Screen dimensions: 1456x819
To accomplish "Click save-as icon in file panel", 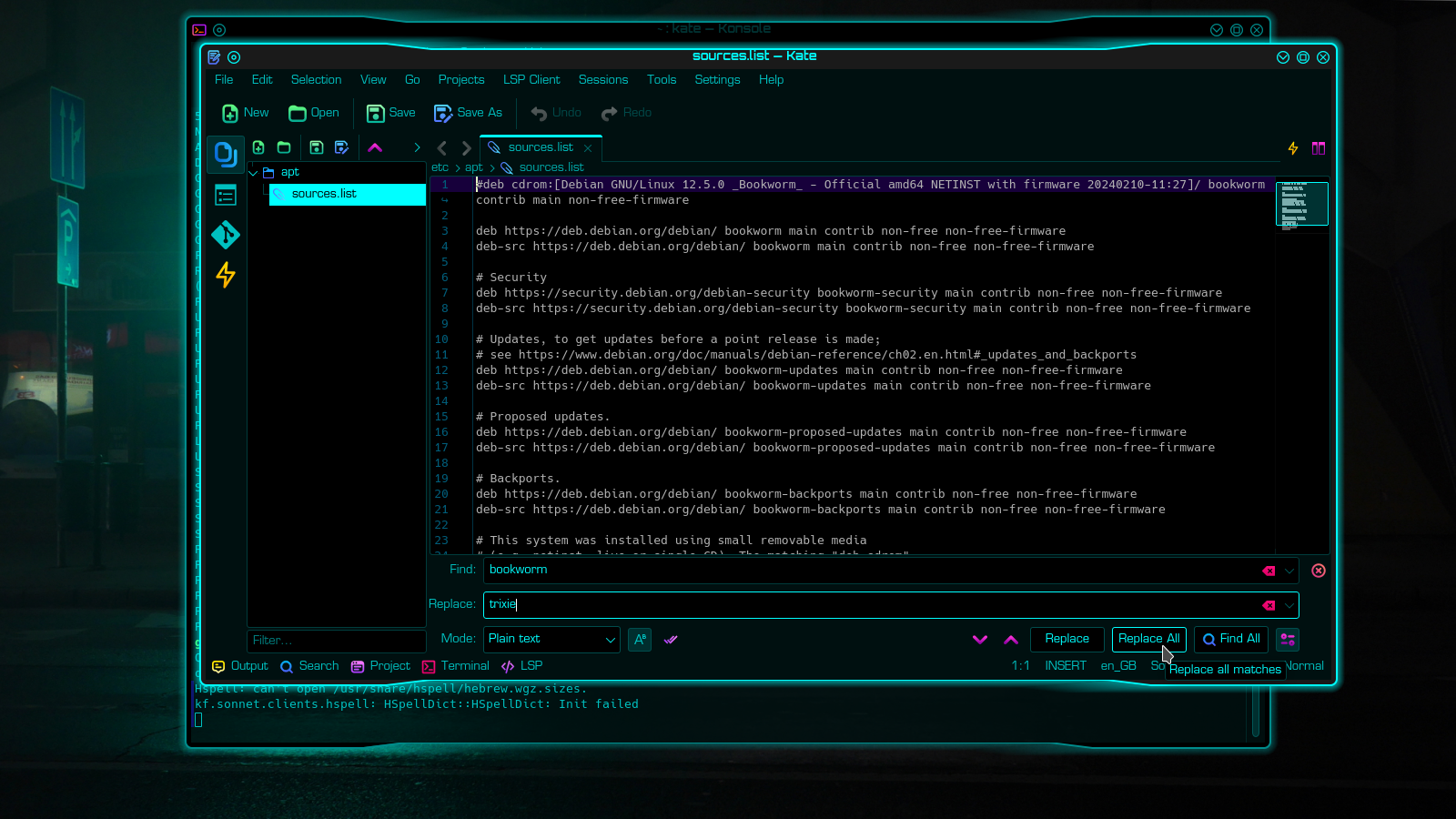I will click(x=341, y=147).
